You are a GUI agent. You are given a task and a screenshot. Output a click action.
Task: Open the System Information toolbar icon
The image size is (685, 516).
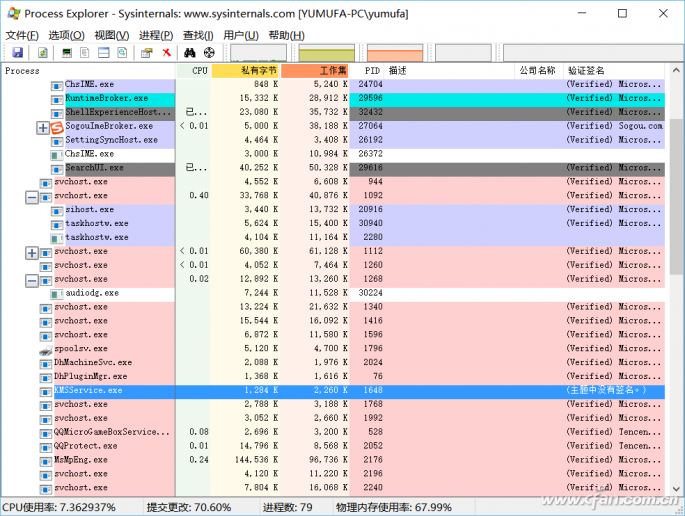tap(67, 53)
